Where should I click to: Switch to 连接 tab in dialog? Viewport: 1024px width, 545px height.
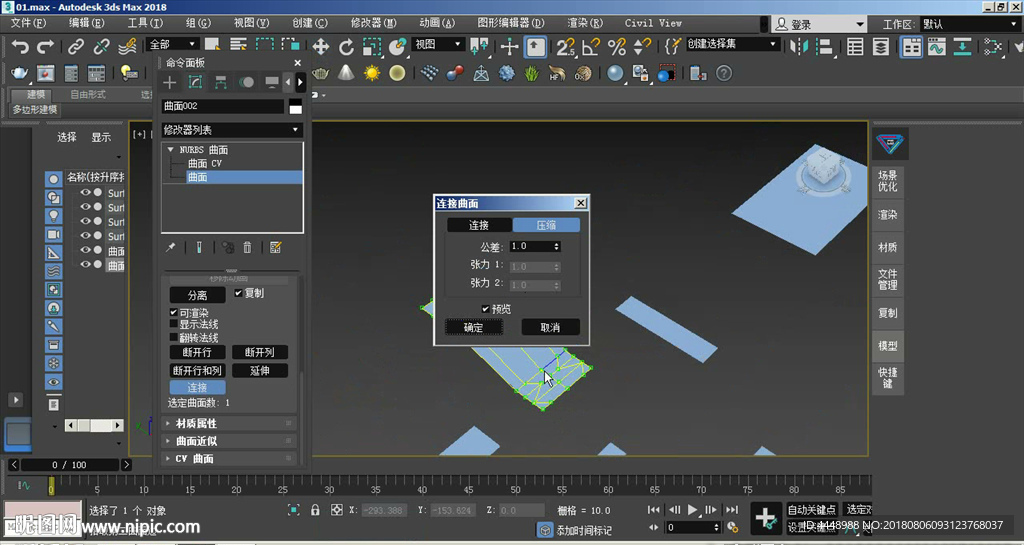pyautogui.click(x=479, y=225)
